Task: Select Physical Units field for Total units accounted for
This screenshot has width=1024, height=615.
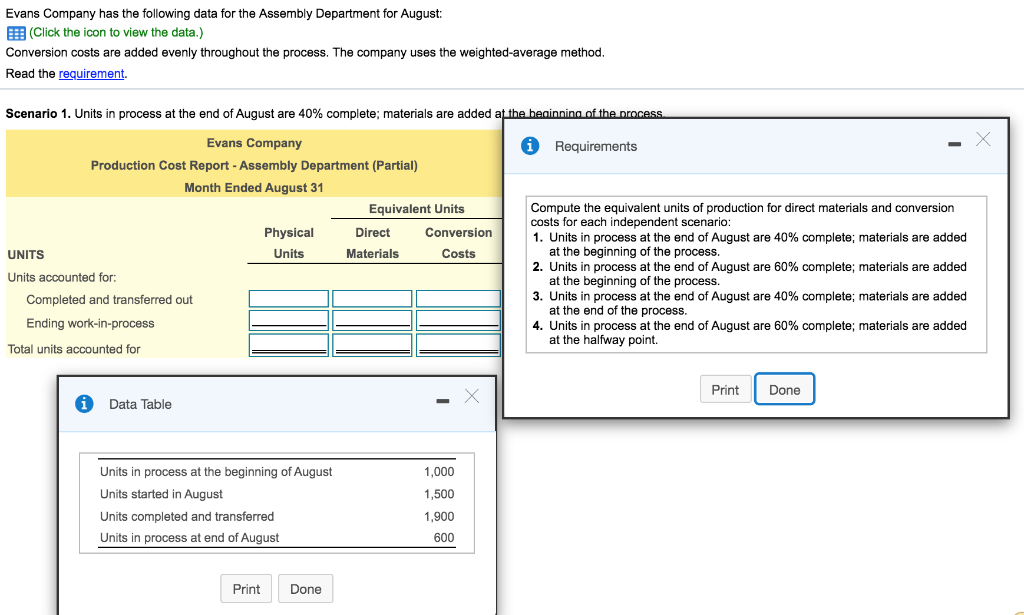Action: [289, 345]
